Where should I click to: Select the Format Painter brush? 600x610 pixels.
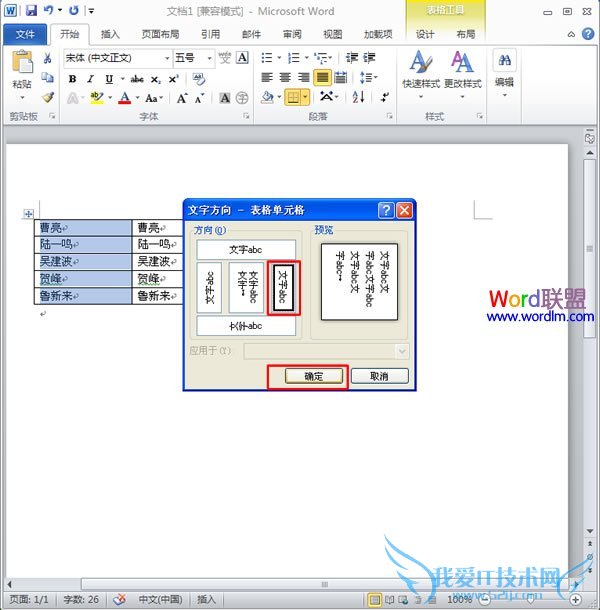(47, 97)
